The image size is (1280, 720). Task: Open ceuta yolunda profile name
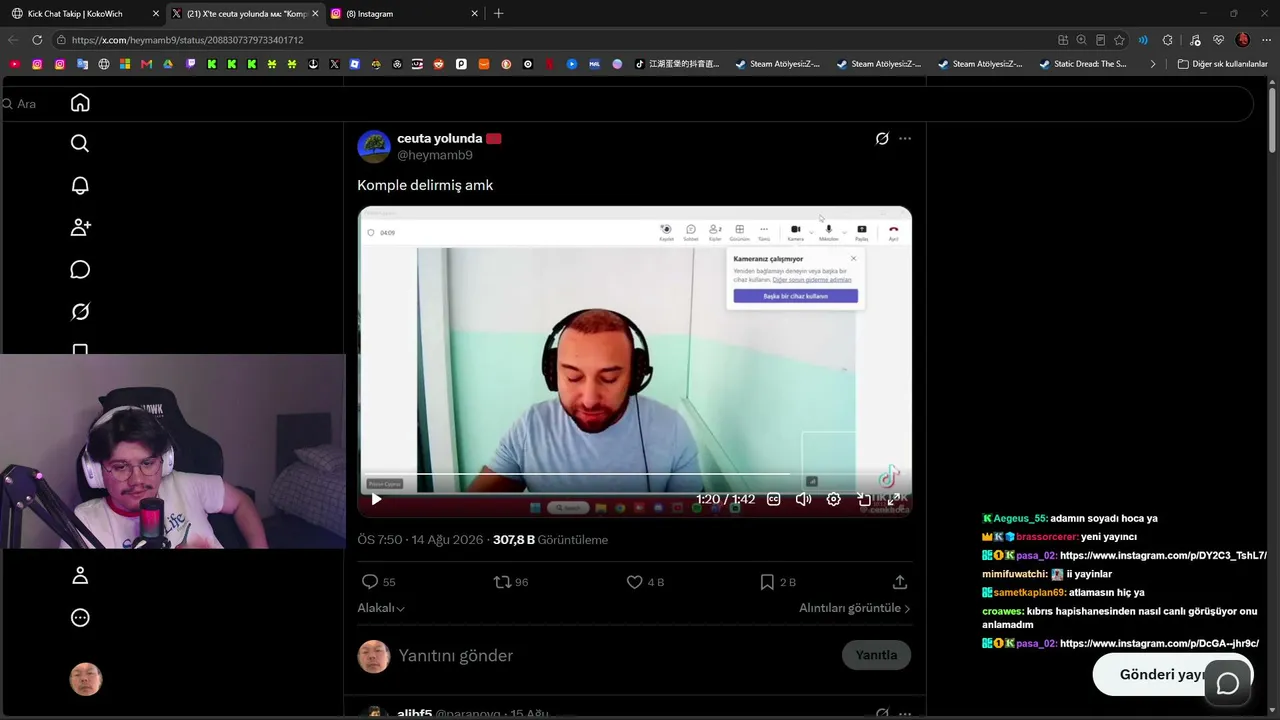coord(440,138)
